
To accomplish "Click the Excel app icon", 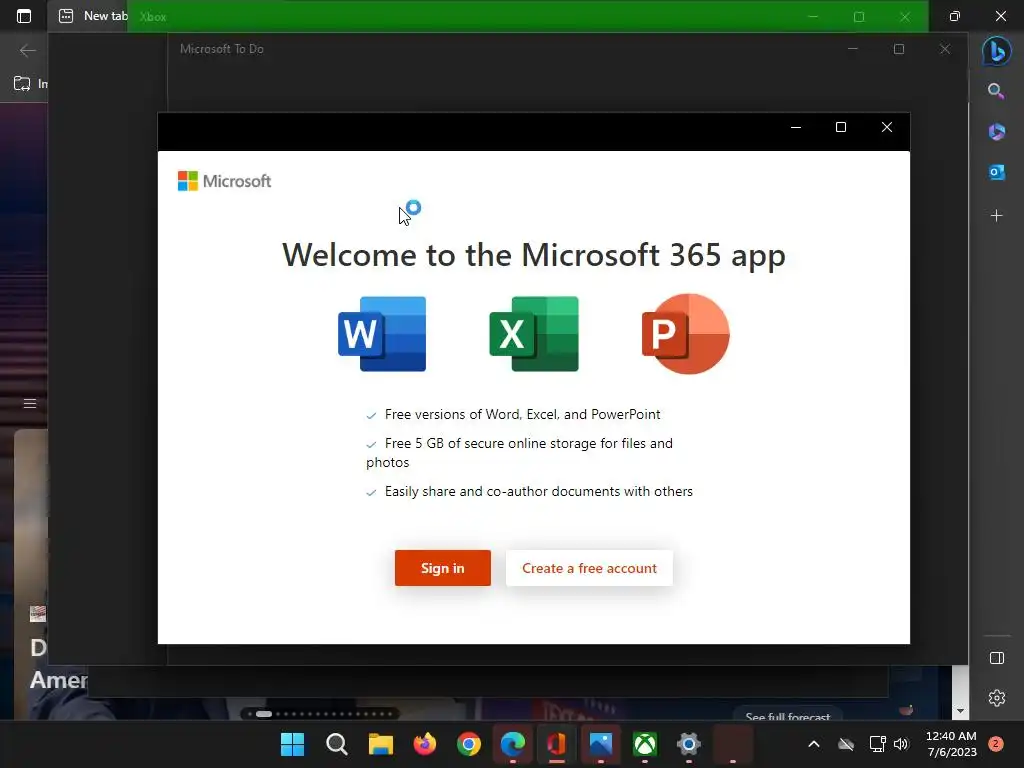I will click(x=534, y=334).
